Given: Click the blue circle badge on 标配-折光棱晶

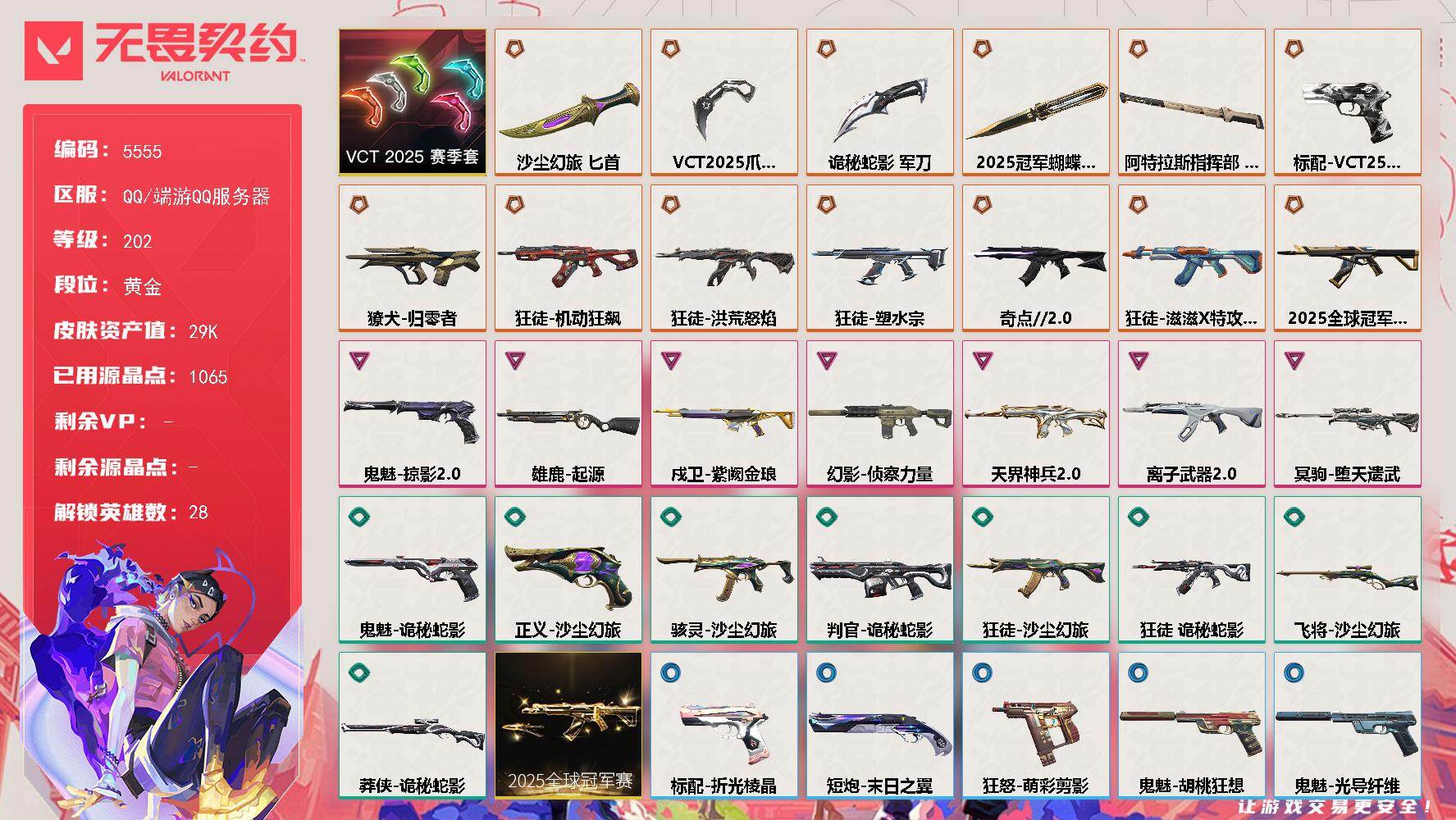Looking at the screenshot, I should (x=671, y=672).
